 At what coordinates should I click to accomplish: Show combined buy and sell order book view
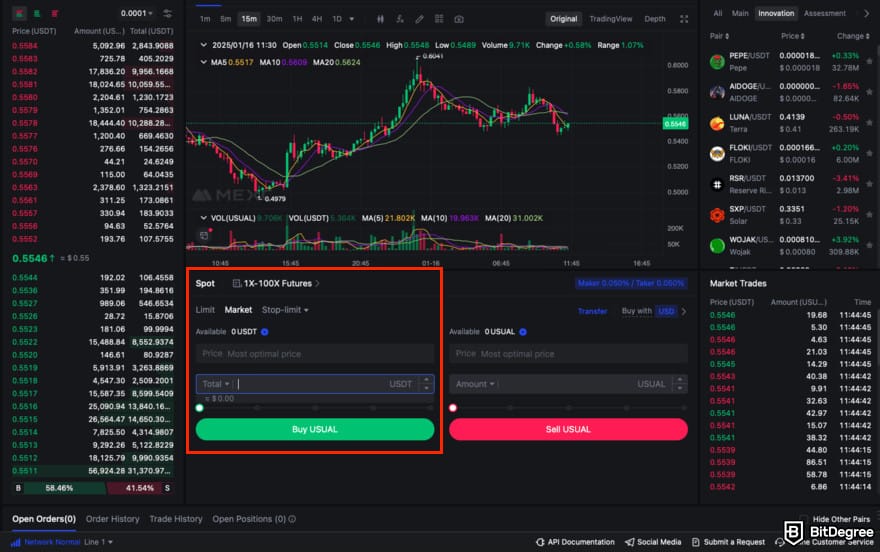[20, 13]
